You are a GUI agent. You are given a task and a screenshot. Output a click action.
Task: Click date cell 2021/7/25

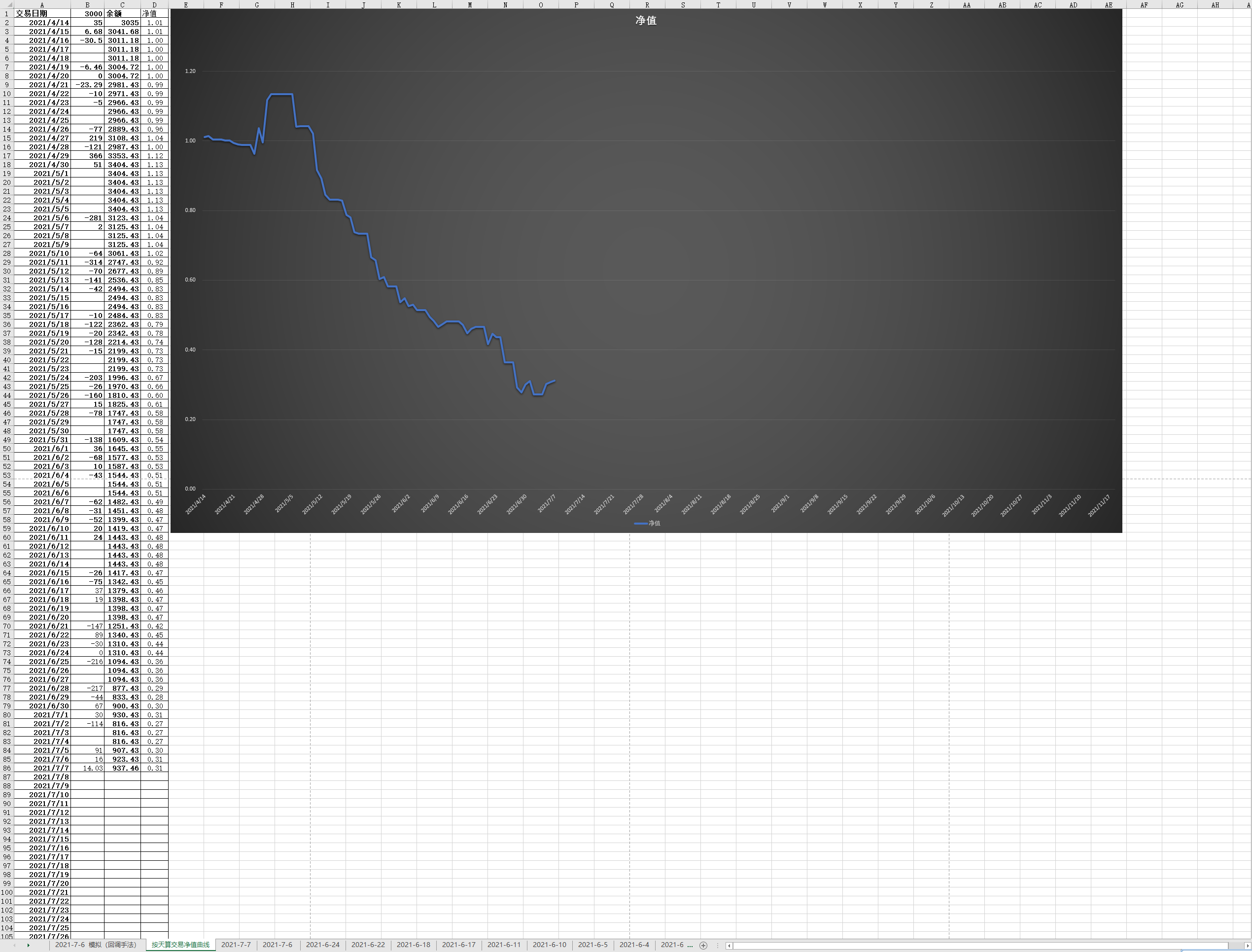pos(42,928)
